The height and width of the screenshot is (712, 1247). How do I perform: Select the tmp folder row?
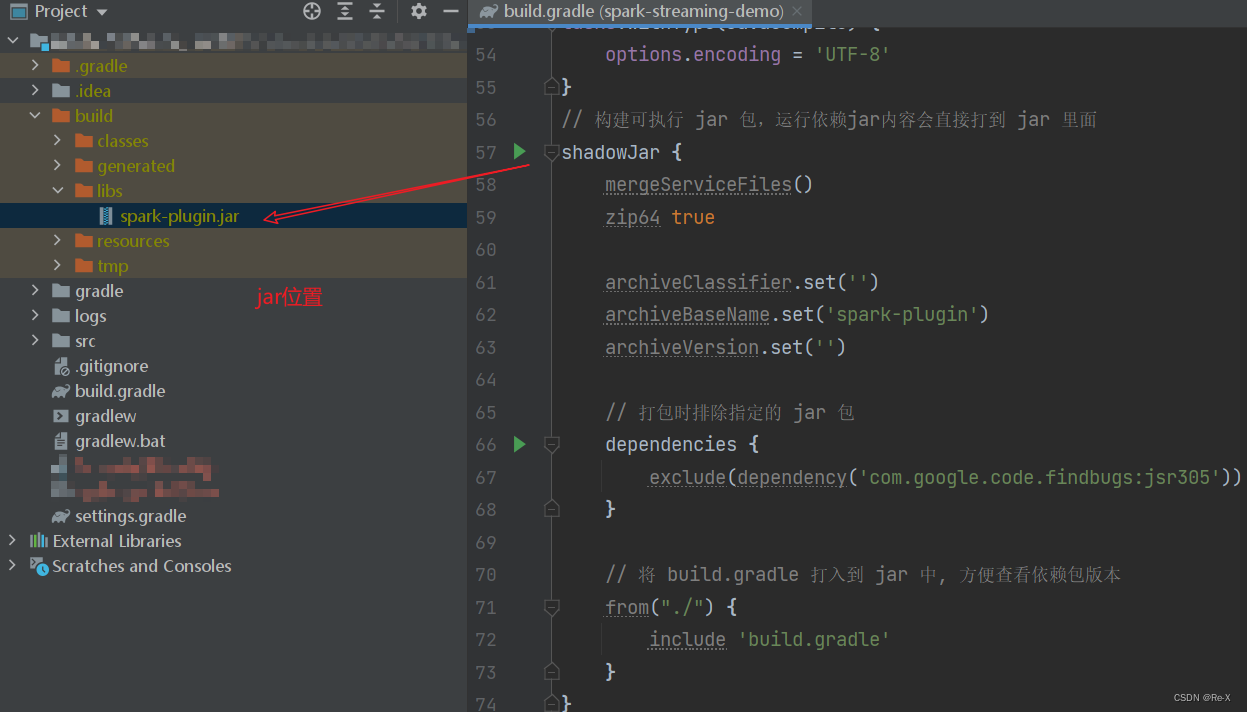pyautogui.click(x=233, y=266)
